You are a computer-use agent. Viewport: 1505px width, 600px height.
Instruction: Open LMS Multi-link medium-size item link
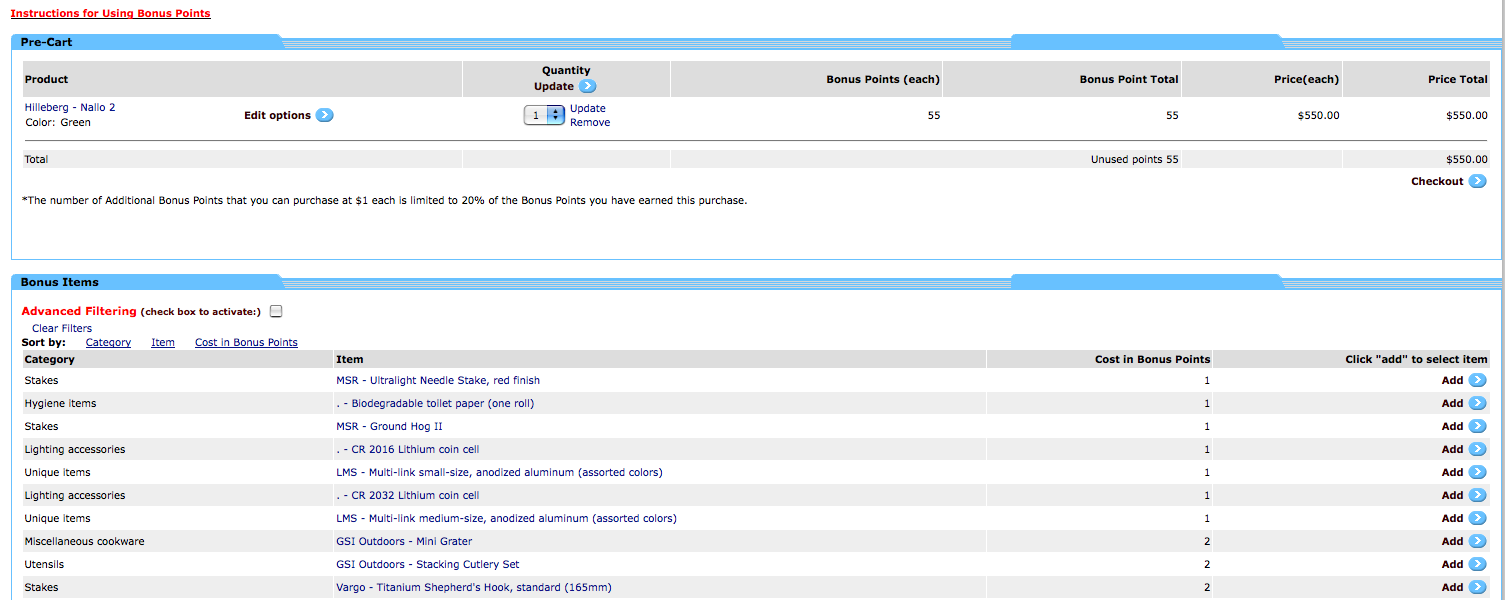pyautogui.click(x=506, y=518)
